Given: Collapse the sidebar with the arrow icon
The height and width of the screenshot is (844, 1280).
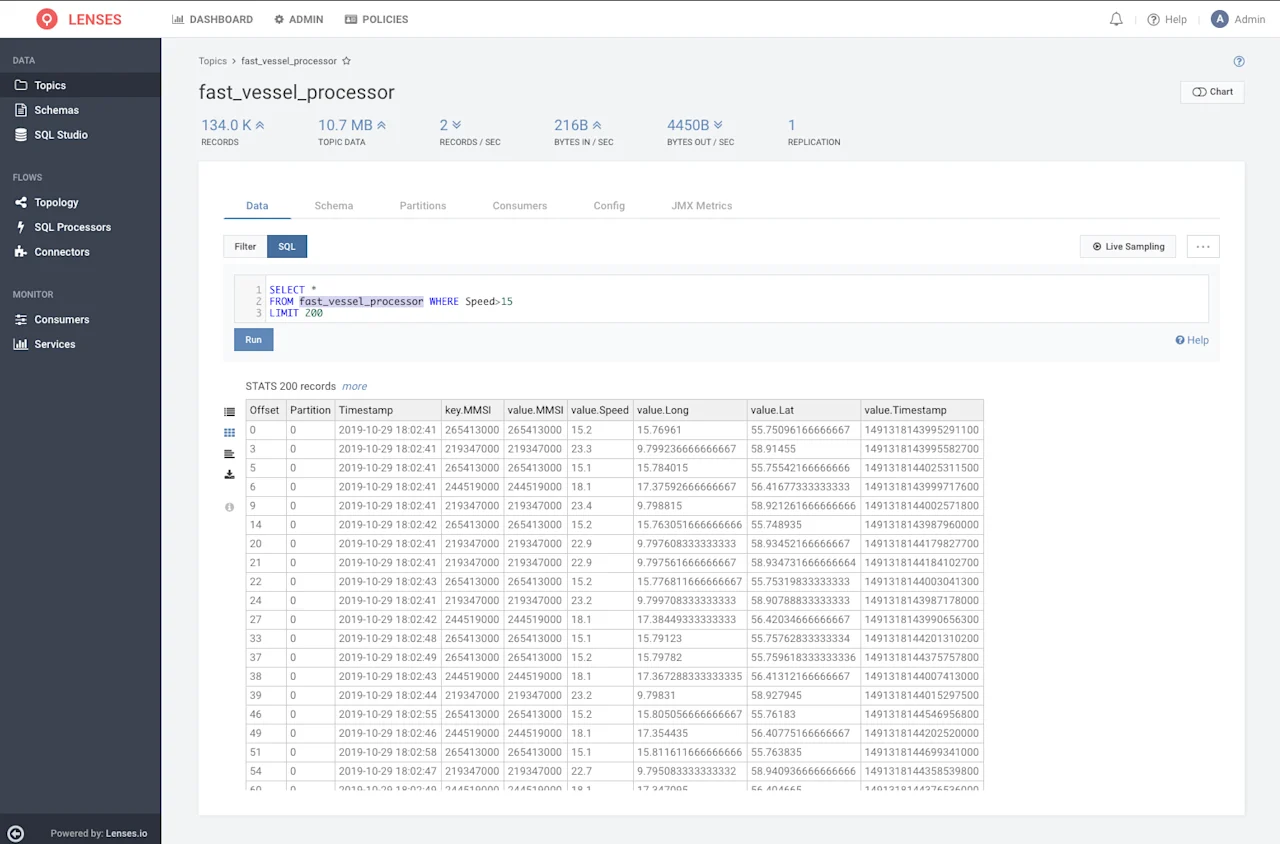Looking at the screenshot, I should tap(15, 833).
